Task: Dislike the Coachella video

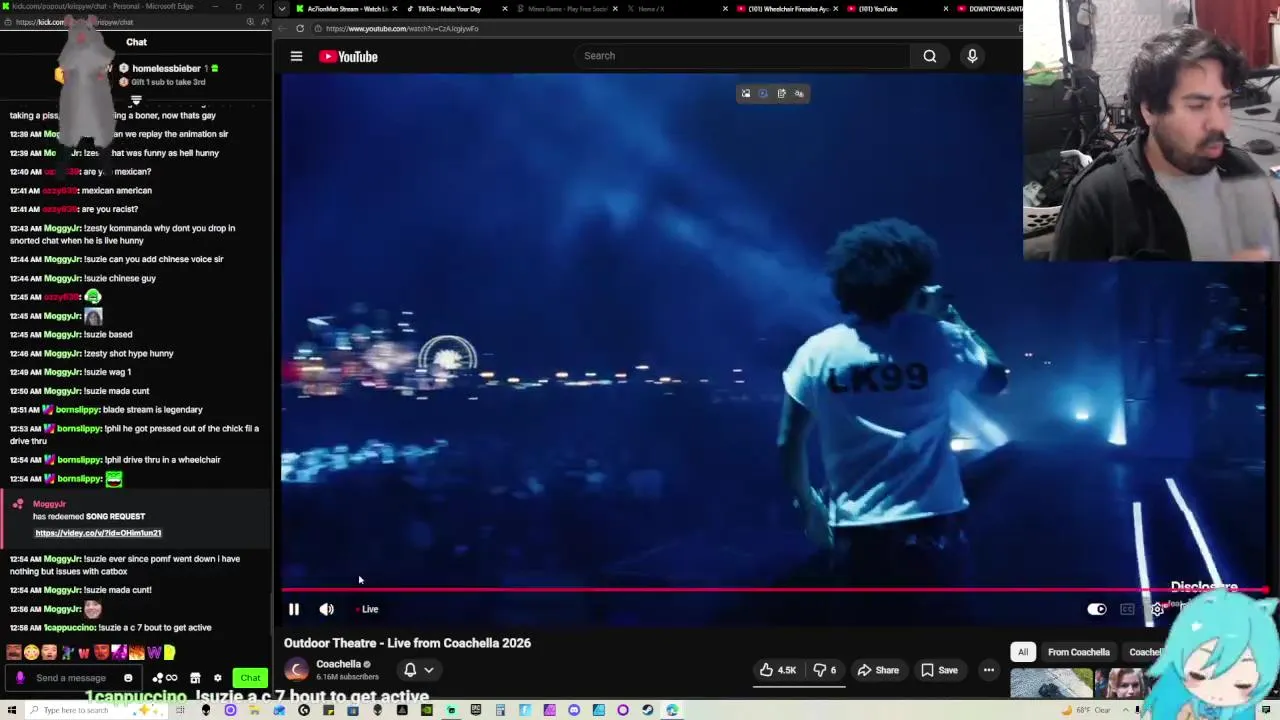Action: pyautogui.click(x=825, y=670)
